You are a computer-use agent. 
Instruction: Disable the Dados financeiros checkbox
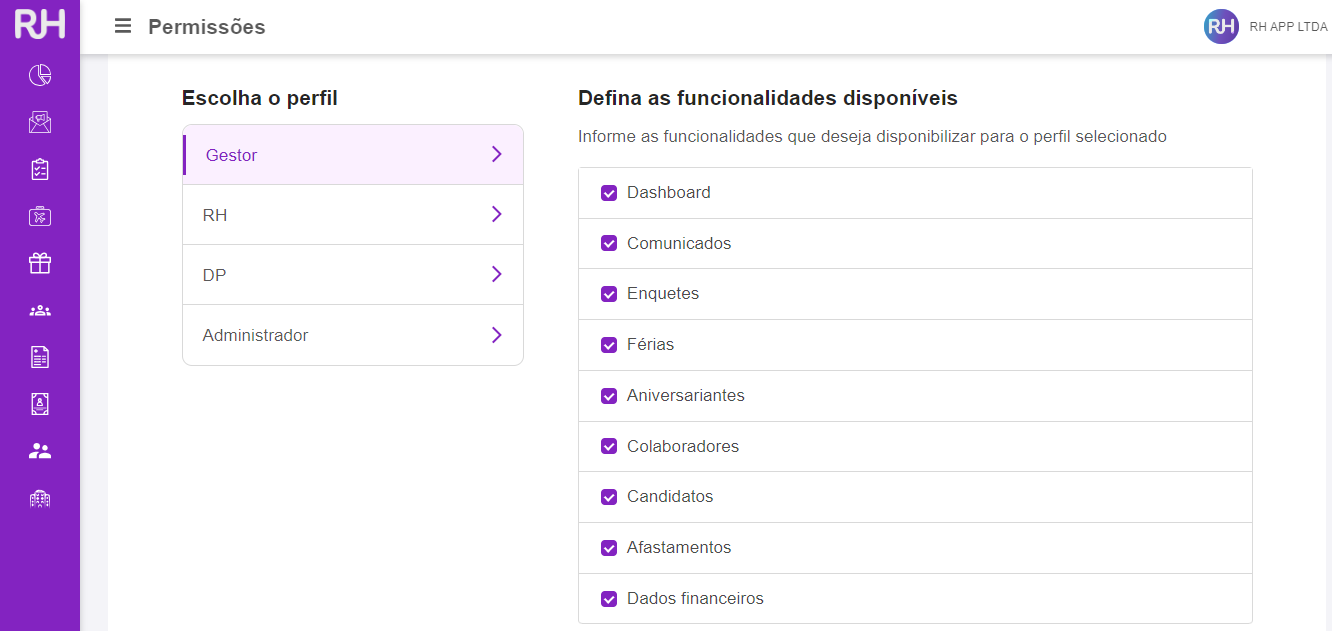[x=609, y=599]
